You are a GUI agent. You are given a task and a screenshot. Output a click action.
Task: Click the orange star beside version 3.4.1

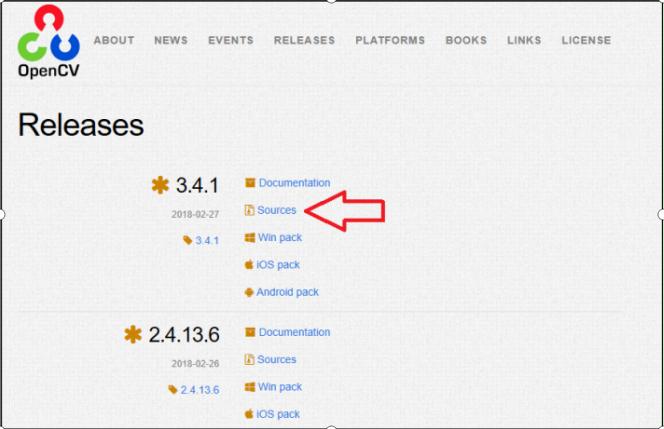pyautogui.click(x=160, y=185)
